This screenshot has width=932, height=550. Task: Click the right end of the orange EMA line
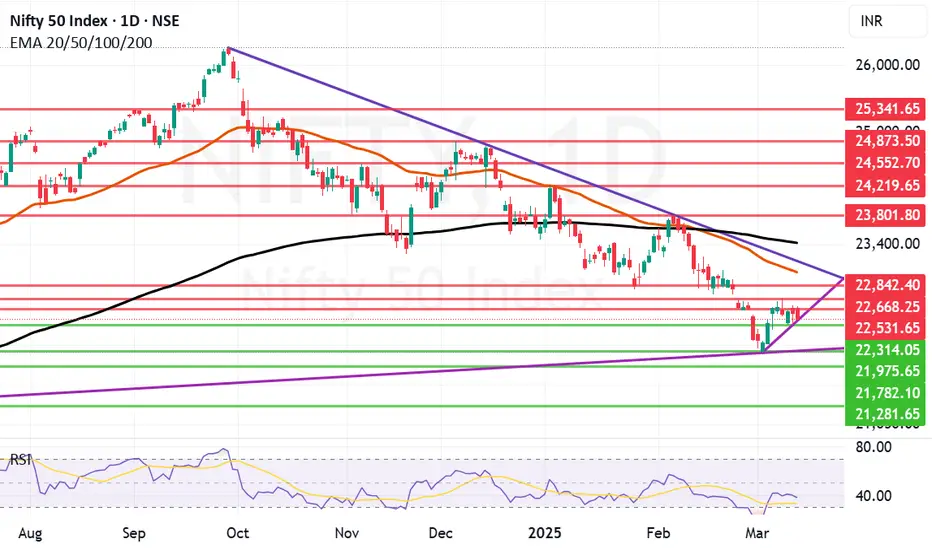click(796, 272)
